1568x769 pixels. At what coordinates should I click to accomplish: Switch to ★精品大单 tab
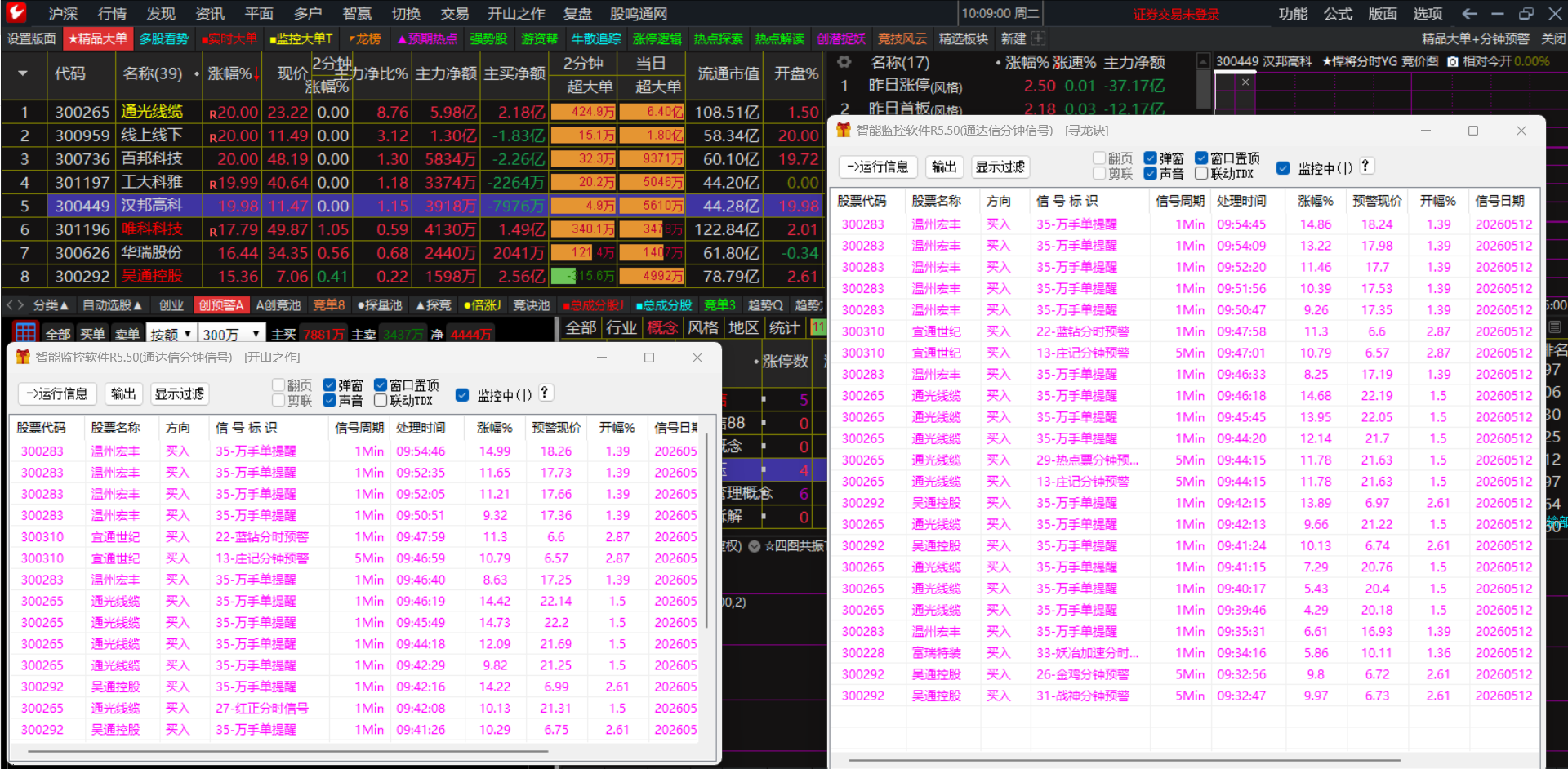click(x=97, y=38)
